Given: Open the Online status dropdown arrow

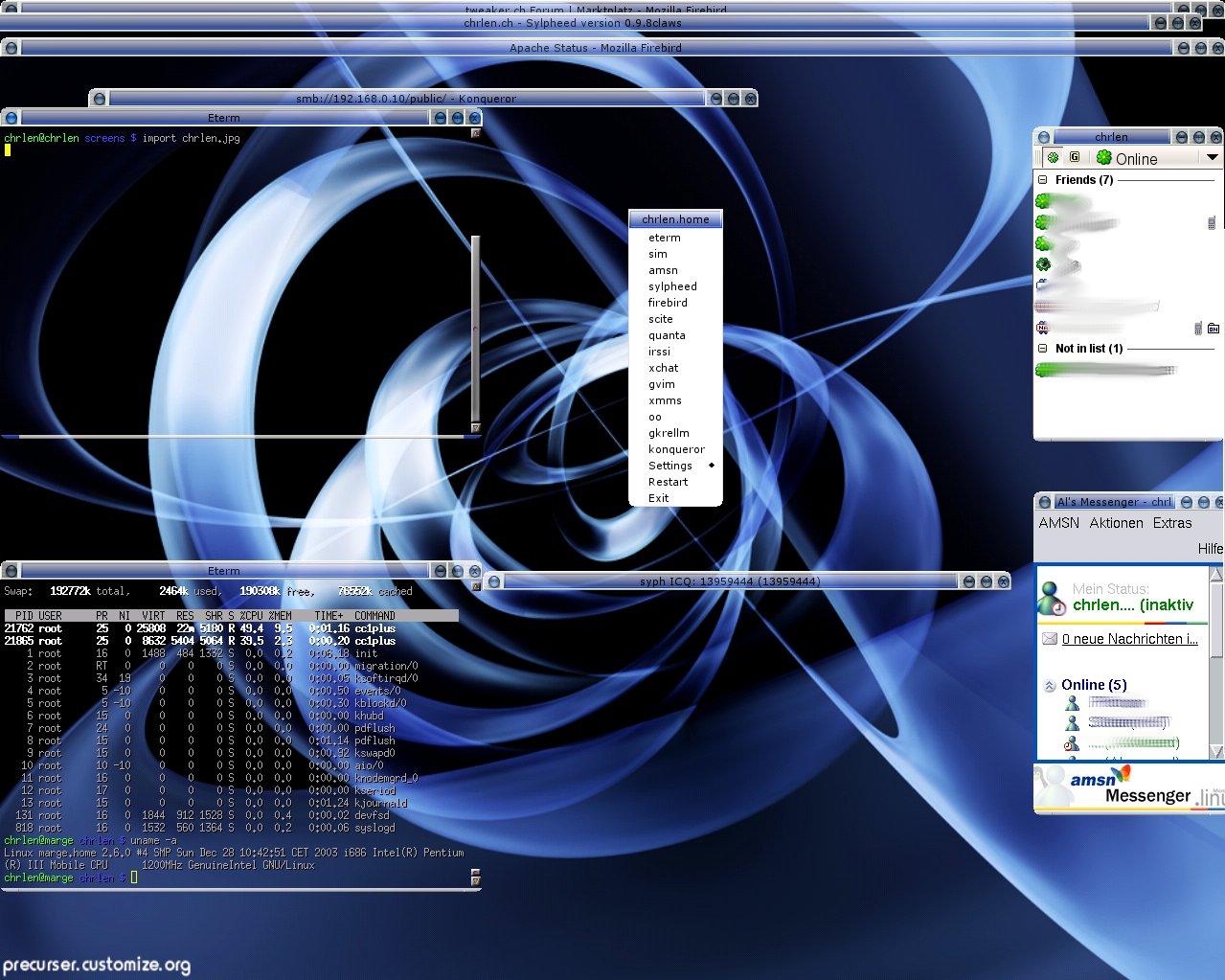Looking at the screenshot, I should pos(1212,158).
